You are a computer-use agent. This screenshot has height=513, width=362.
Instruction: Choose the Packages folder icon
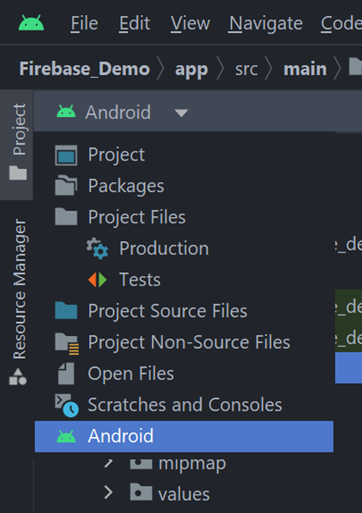point(66,186)
